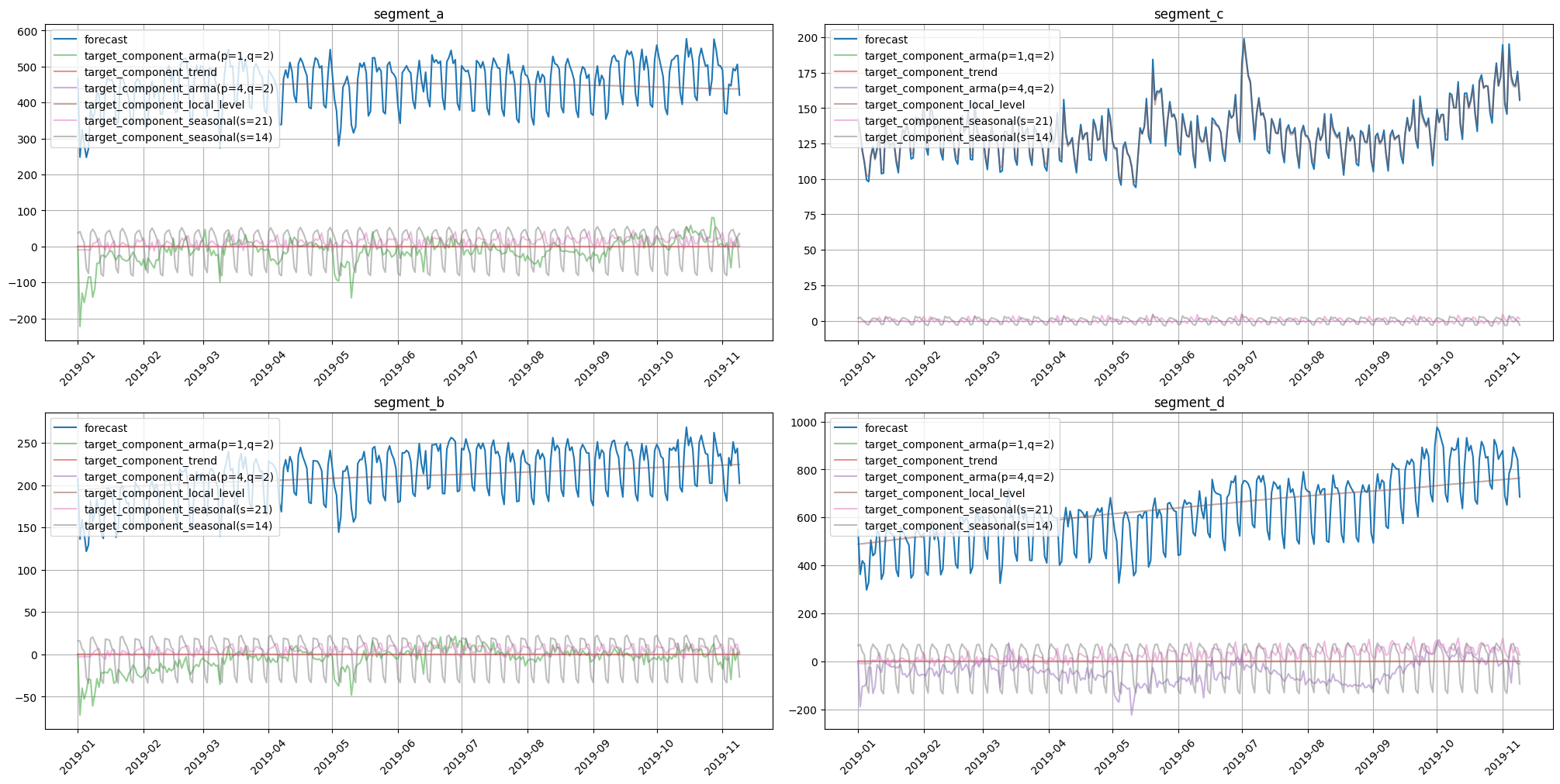Click the 2019-09 x-axis label on segment_b
This screenshot has width=1560, height=784.
(x=593, y=755)
